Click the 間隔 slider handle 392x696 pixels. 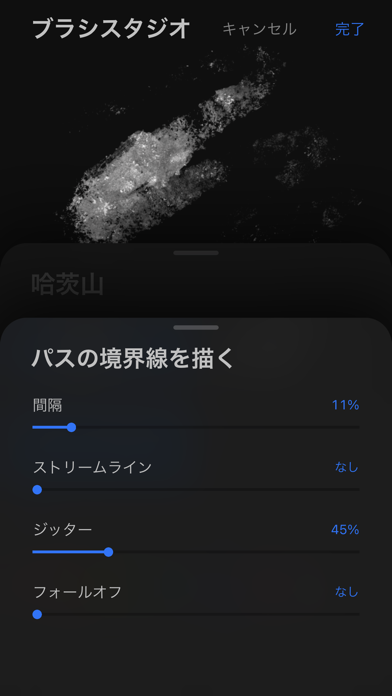71,427
